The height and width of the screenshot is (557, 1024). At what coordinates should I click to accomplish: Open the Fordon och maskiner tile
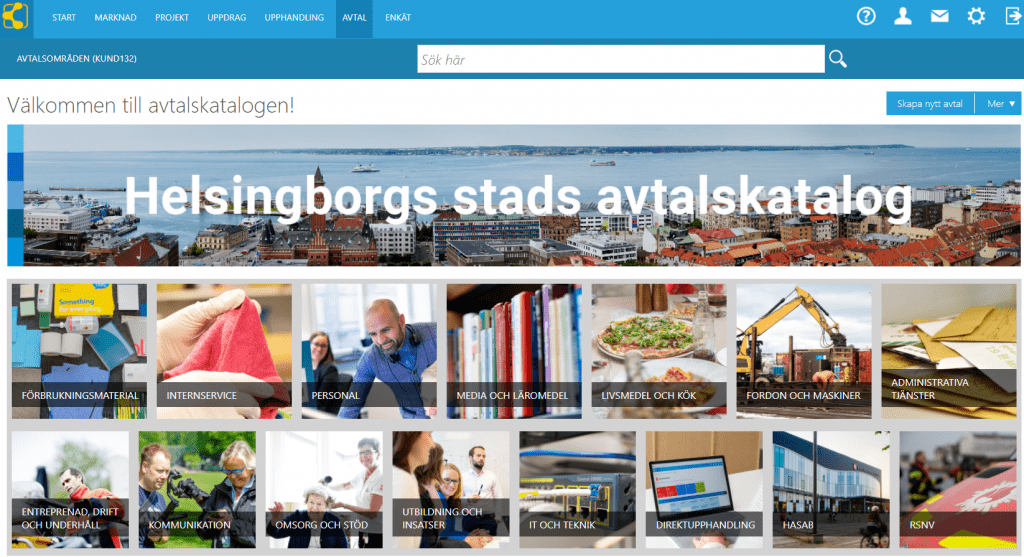pyautogui.click(x=804, y=351)
